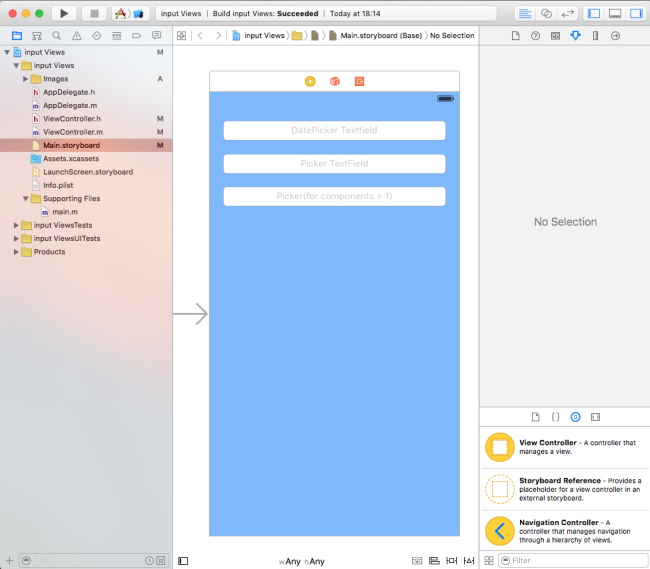Show the Connections inspector
650x569 pixels.
616,36
